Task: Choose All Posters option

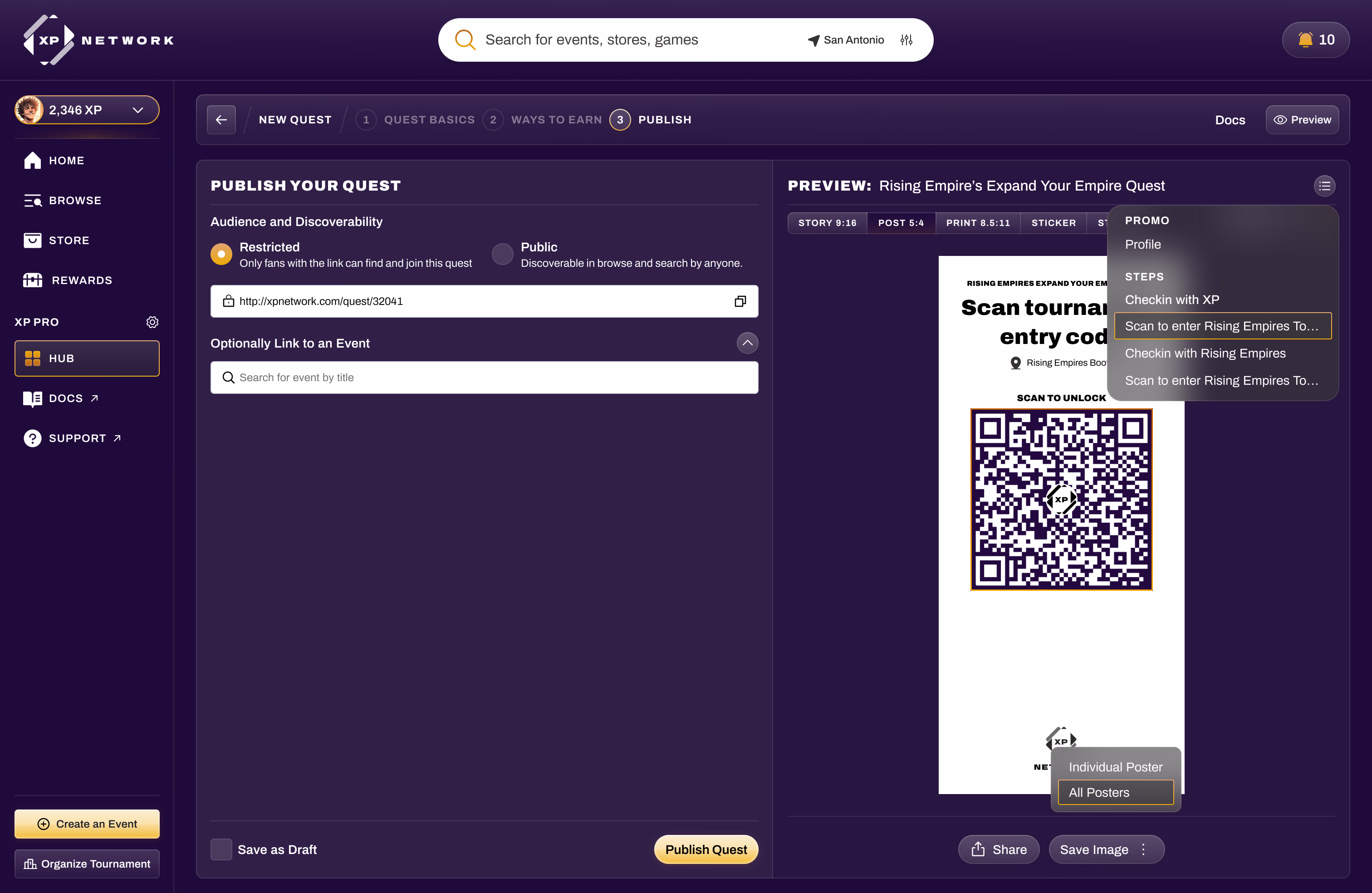Action: [x=1116, y=792]
